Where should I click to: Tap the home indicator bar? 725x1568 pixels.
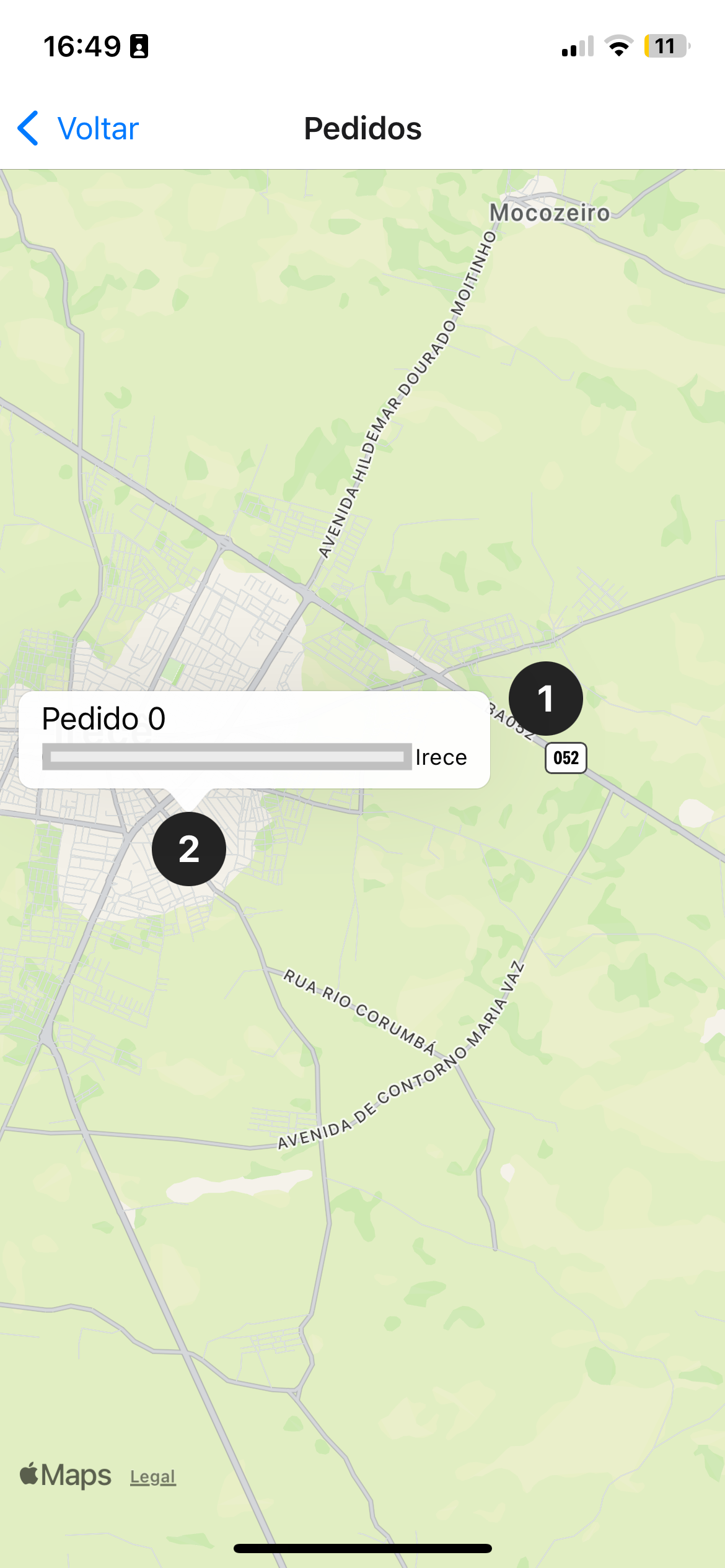pos(362,1548)
